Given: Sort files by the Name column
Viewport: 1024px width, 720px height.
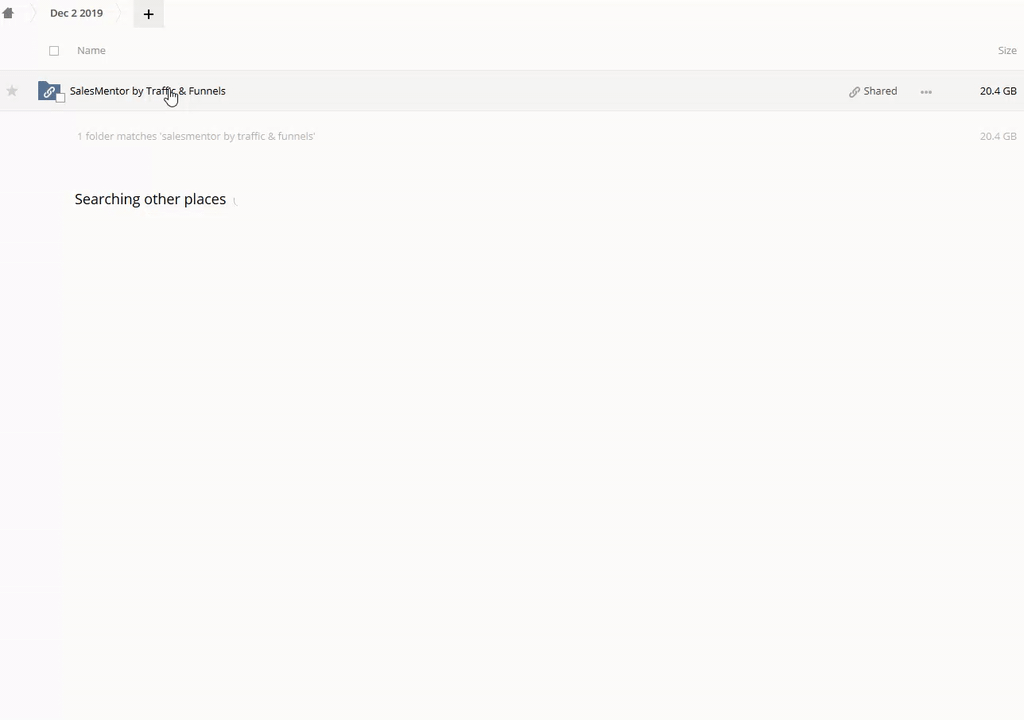Looking at the screenshot, I should tap(91, 51).
